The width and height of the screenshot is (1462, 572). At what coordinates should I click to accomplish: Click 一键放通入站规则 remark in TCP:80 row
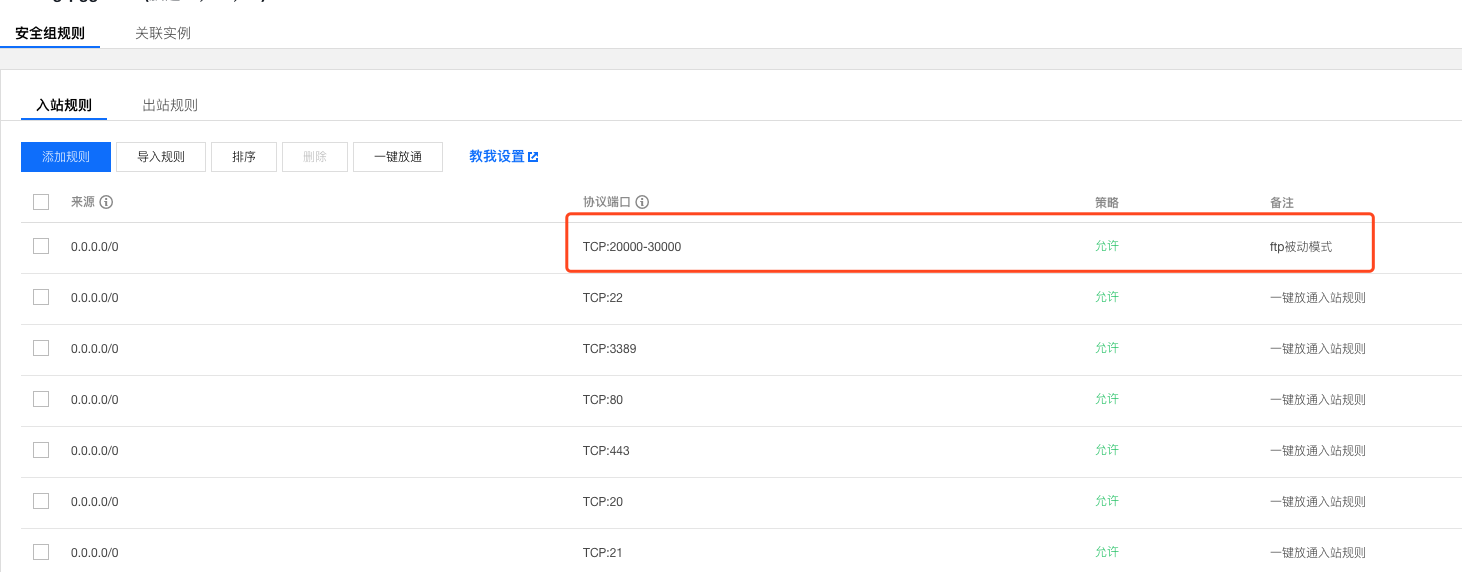(1318, 400)
